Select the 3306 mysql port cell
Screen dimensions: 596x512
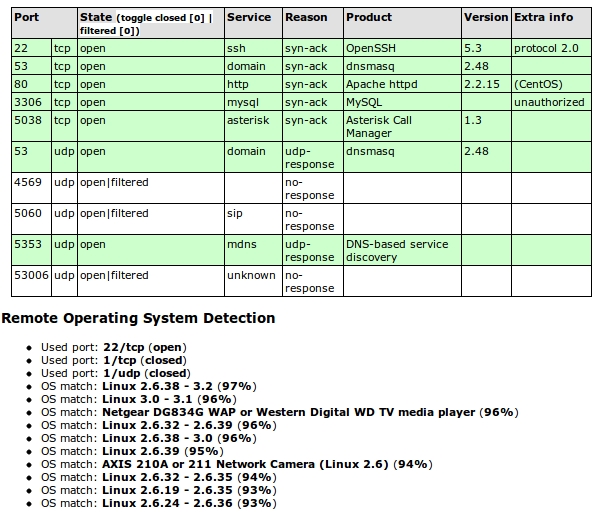coord(32,102)
